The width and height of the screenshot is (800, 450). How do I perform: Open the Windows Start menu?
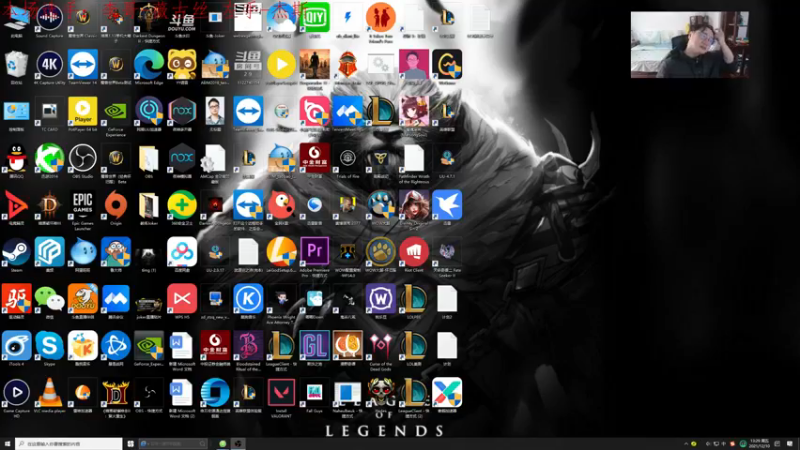click(7, 444)
